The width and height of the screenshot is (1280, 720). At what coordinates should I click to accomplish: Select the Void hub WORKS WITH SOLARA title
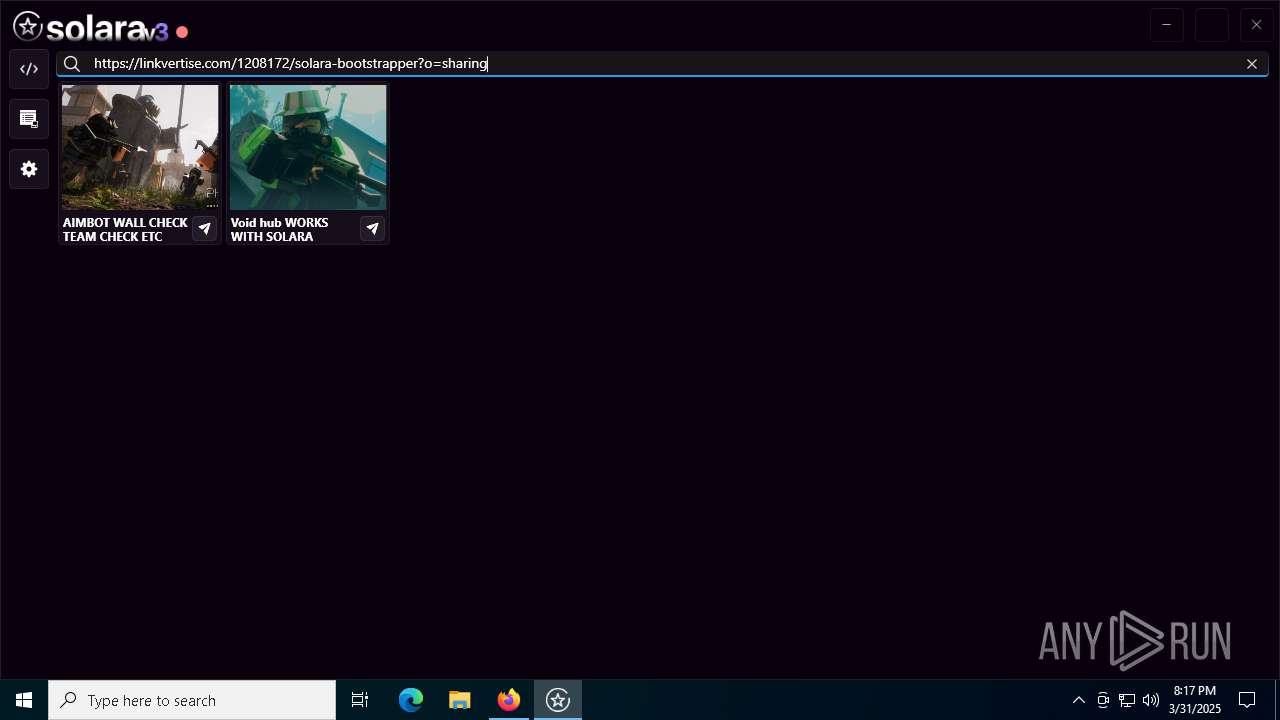(x=280, y=229)
